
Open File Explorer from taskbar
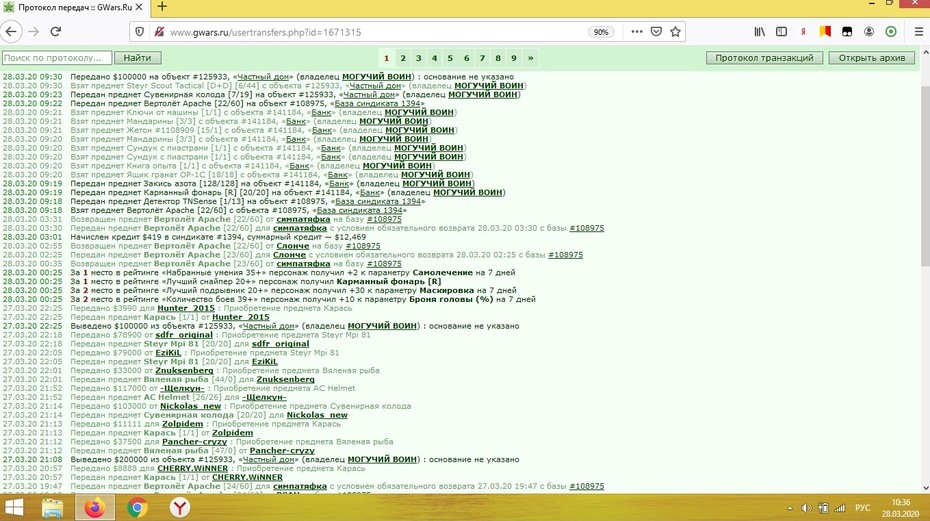[x=52, y=508]
